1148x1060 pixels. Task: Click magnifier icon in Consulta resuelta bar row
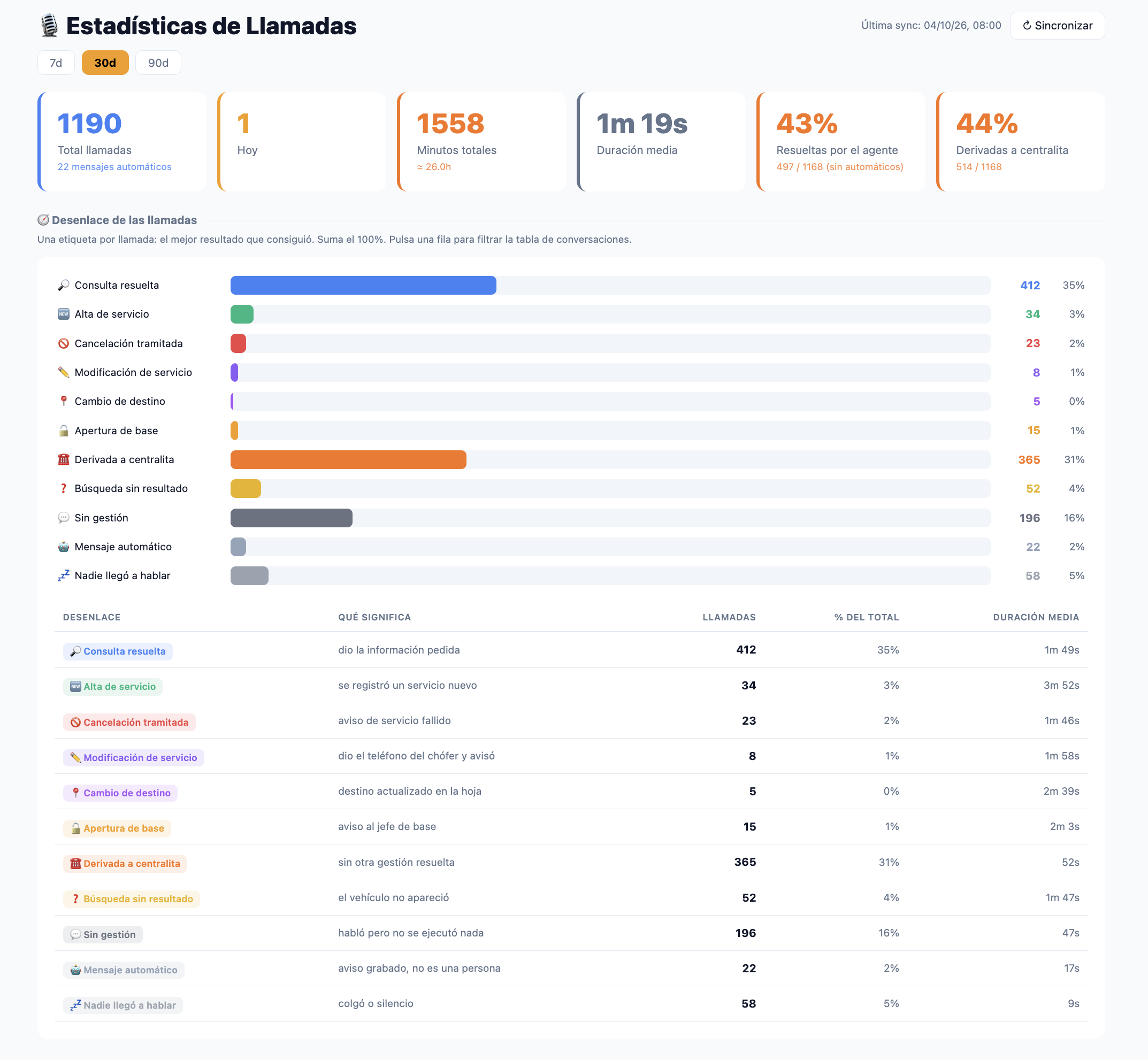pyautogui.click(x=64, y=285)
